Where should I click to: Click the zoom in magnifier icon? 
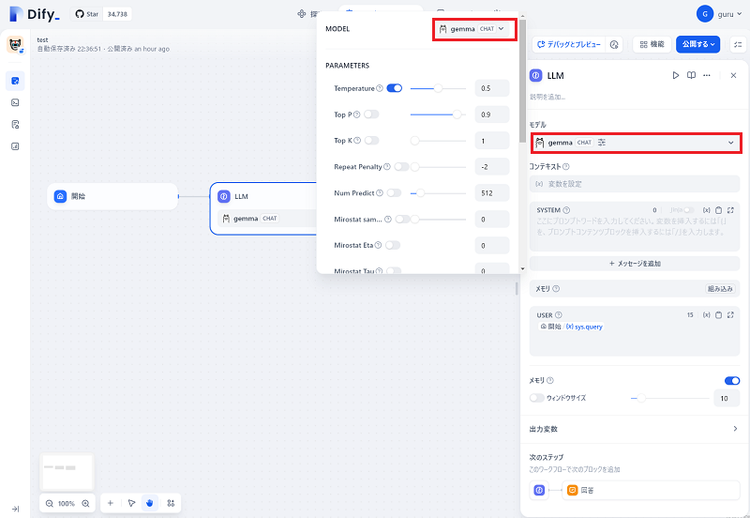pos(86,503)
